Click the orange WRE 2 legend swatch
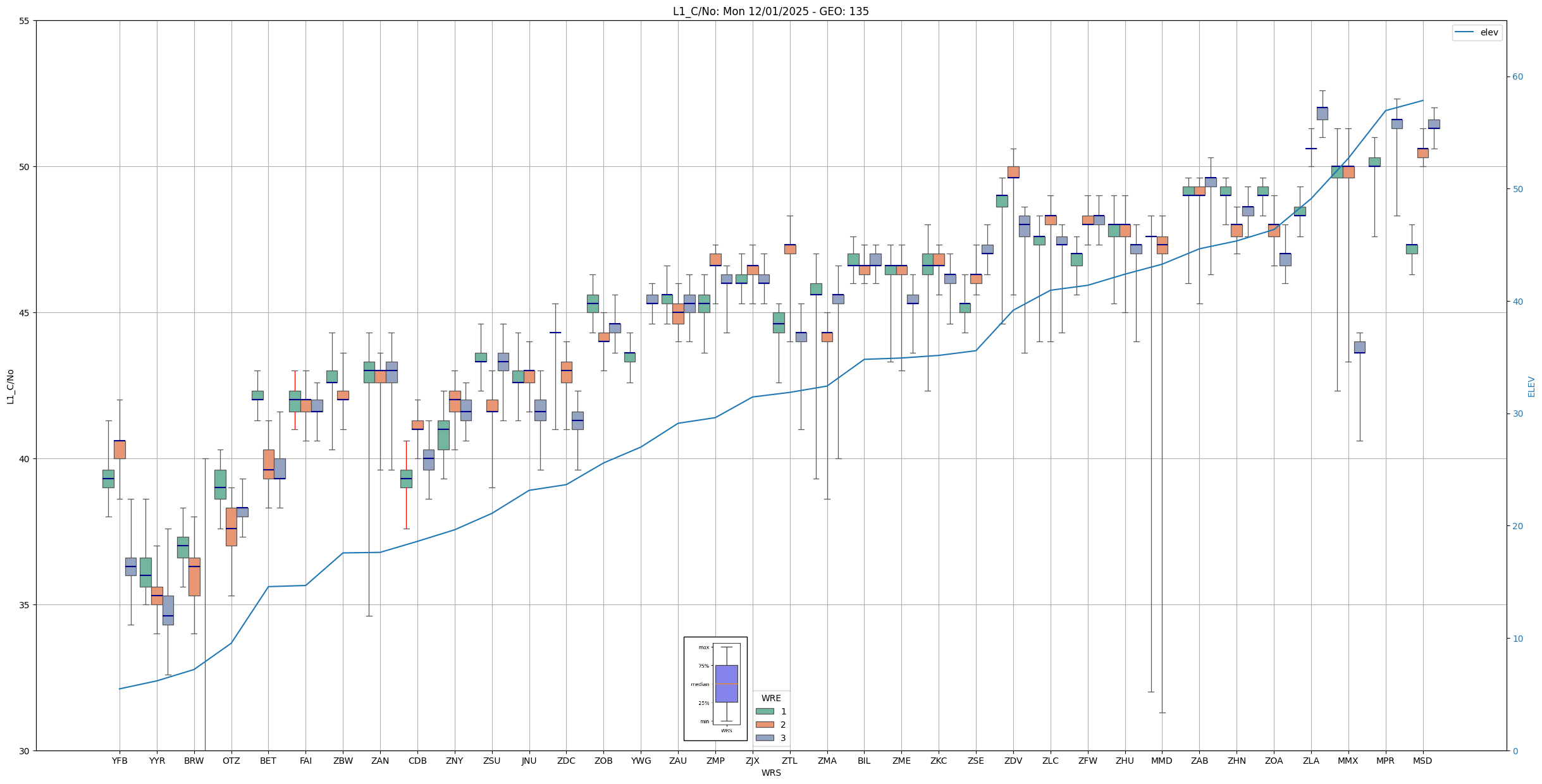Viewport: 1542px width, 784px height. 764,725
